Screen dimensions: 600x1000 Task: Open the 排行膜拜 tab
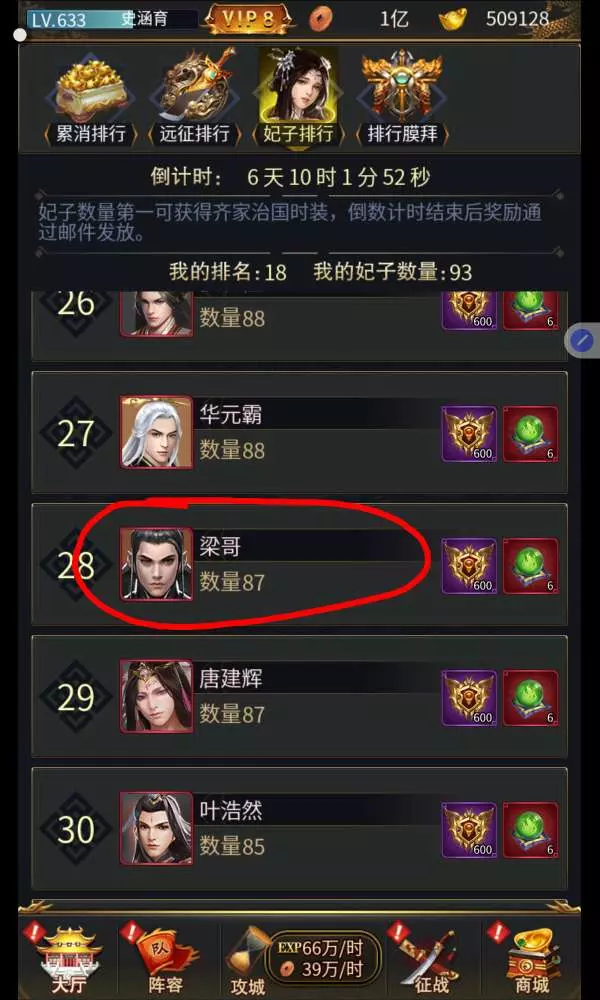pyautogui.click(x=402, y=97)
